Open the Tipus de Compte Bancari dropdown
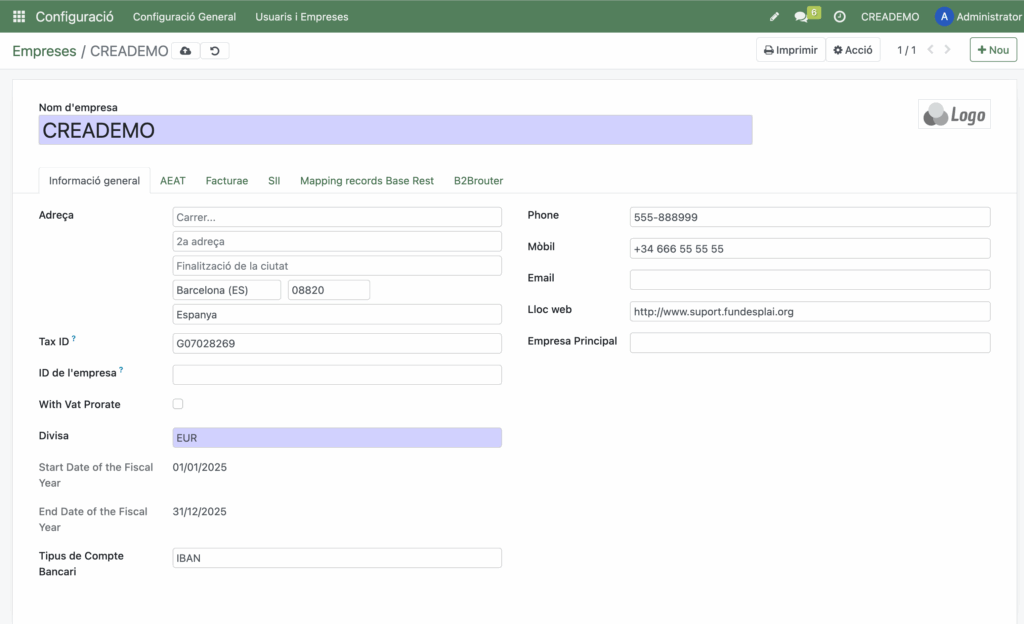 (x=337, y=558)
